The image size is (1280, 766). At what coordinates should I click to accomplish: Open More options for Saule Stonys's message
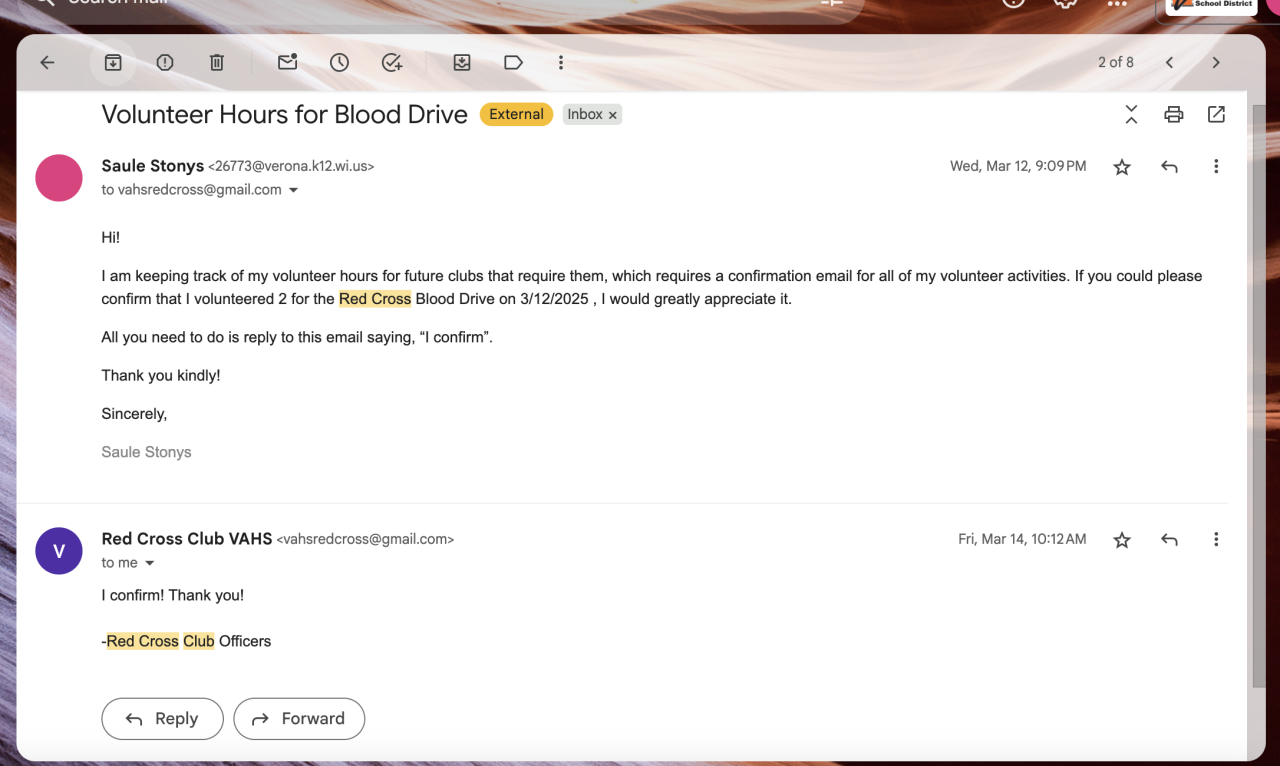1216,167
